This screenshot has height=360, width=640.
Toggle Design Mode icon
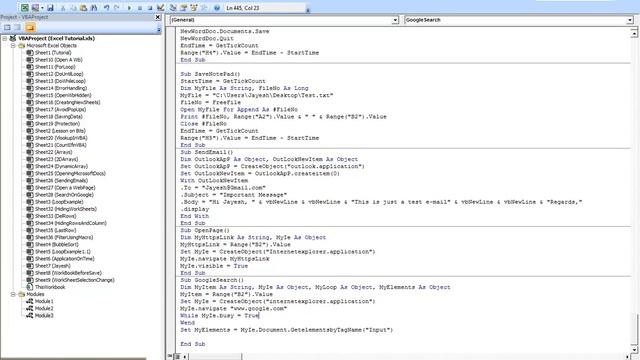tap(160, 8)
